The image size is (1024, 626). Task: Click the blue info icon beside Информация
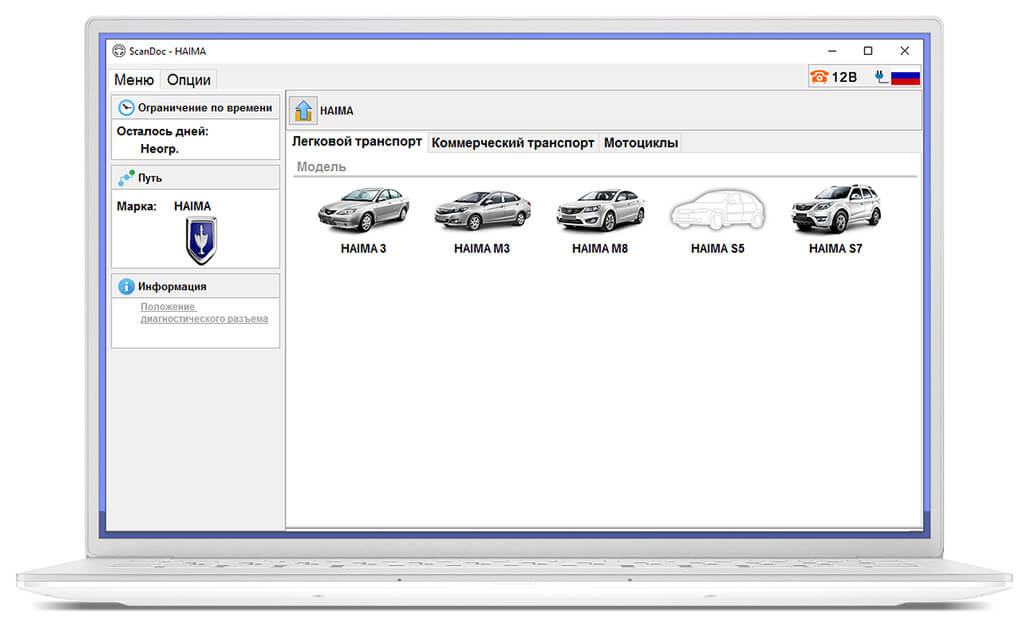126,286
